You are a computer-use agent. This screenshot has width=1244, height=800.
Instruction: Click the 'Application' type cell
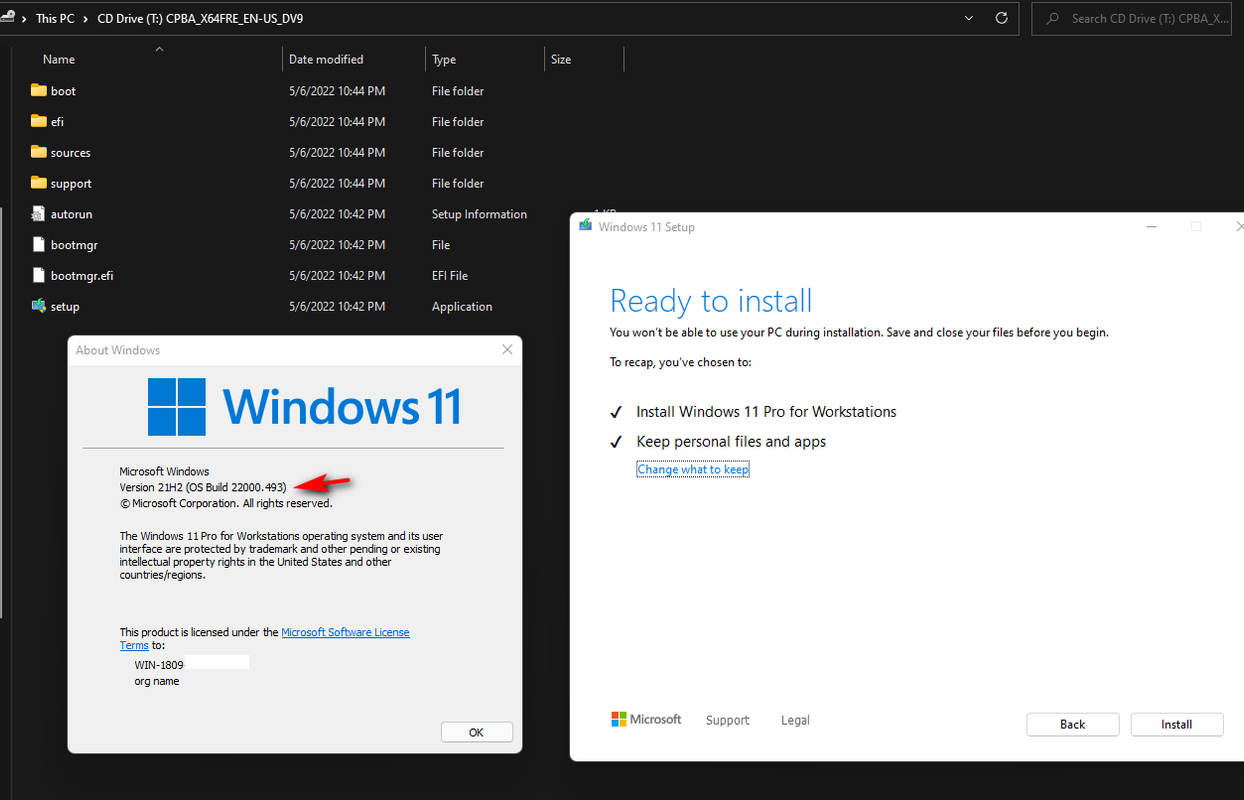[462, 306]
